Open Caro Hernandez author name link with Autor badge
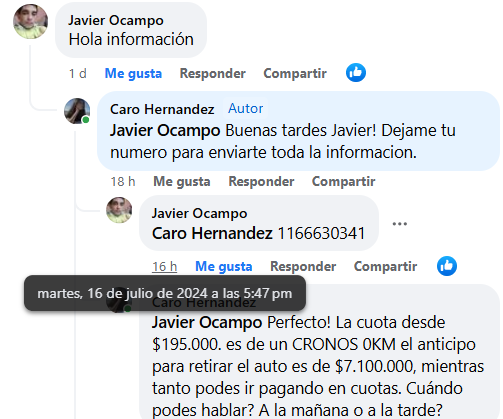503x419 pixels. 162,109
